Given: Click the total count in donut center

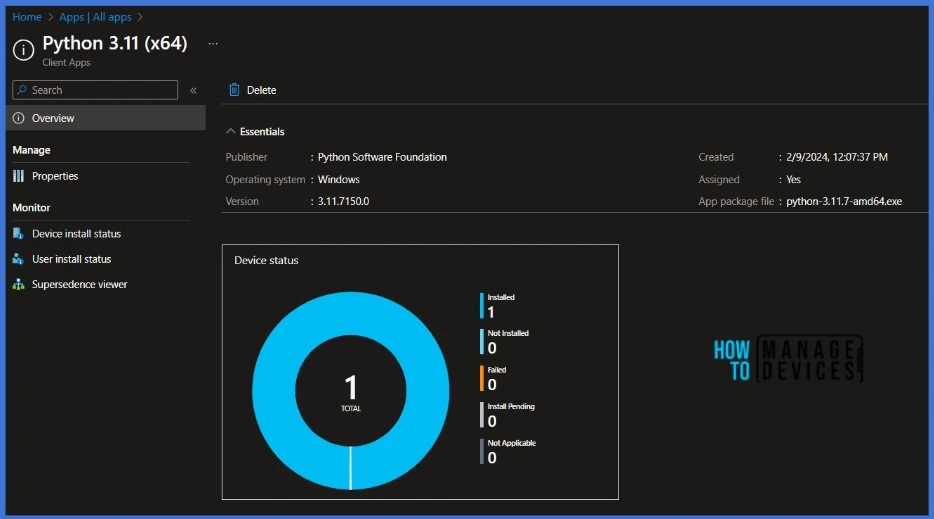Looking at the screenshot, I should 351,388.
